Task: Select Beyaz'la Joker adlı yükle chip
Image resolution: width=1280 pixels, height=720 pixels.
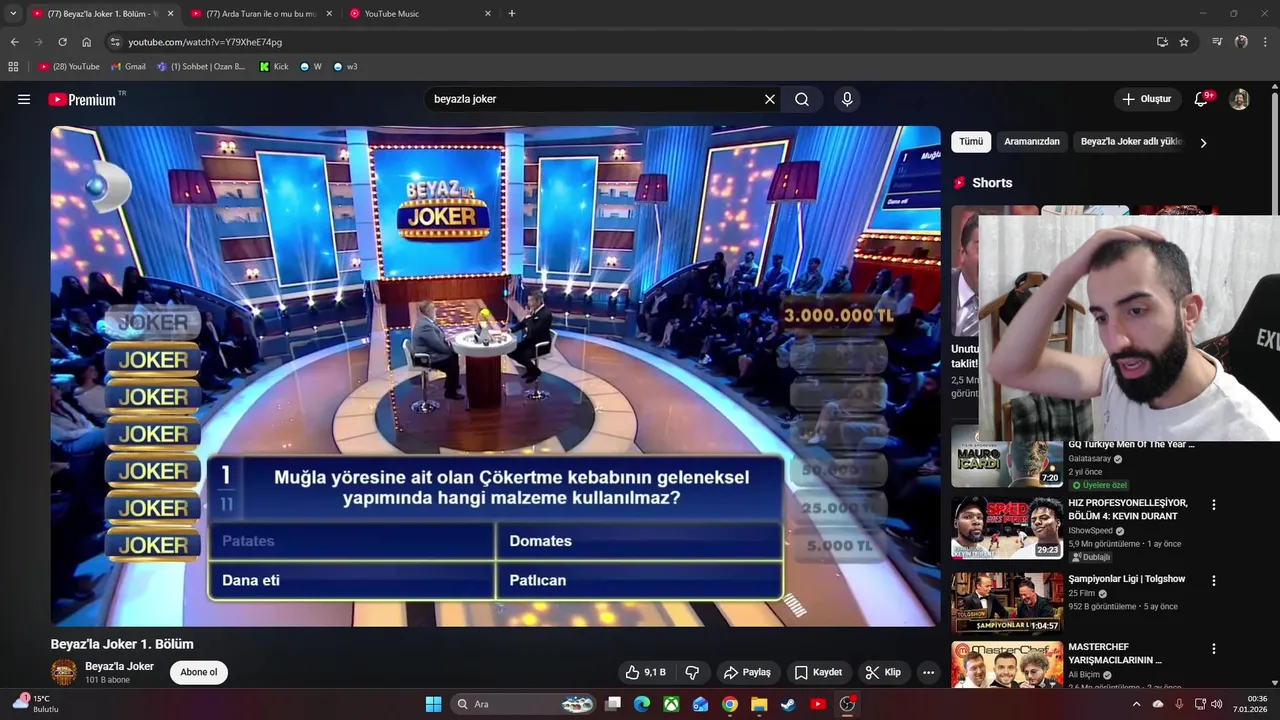Action: pos(1131,142)
